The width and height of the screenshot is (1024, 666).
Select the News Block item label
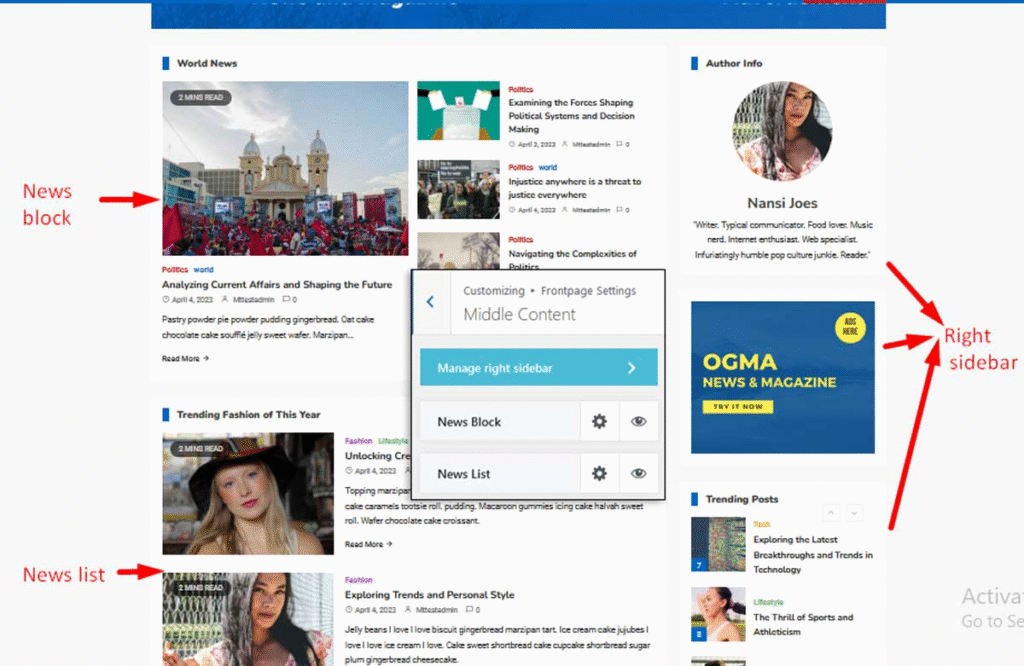pyautogui.click(x=469, y=422)
